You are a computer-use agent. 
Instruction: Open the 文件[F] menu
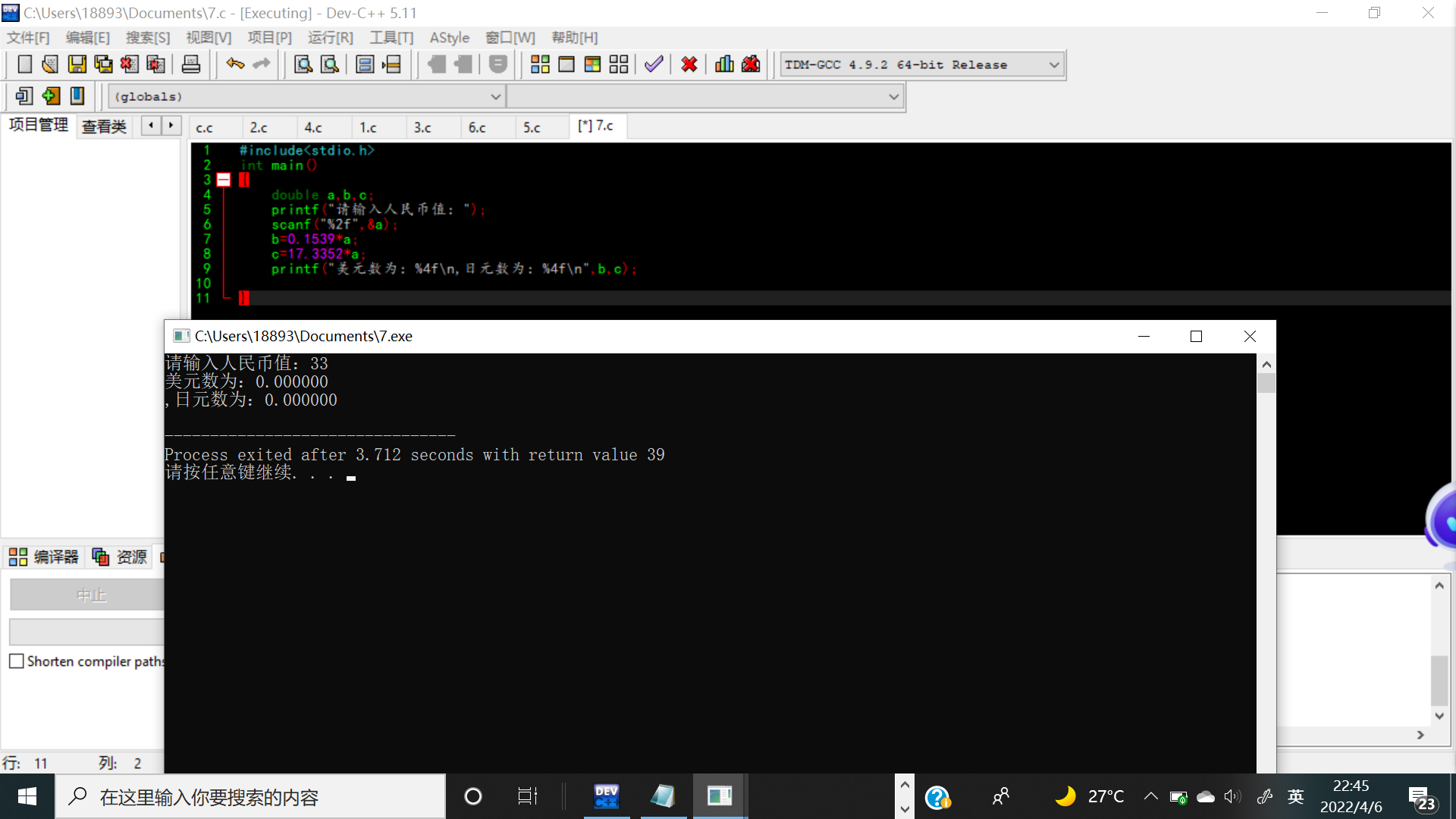coord(28,38)
